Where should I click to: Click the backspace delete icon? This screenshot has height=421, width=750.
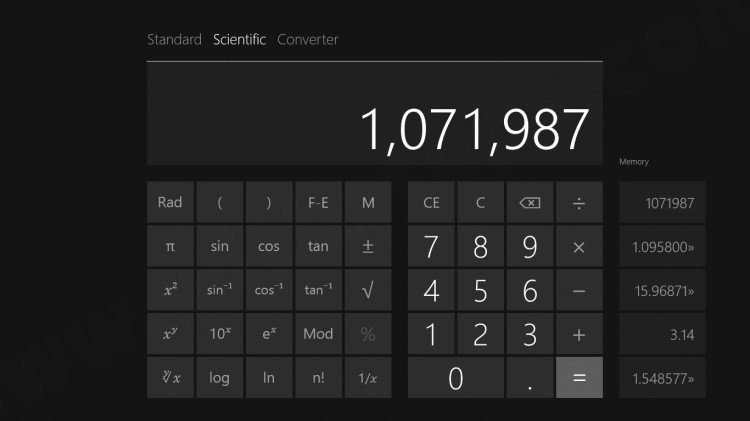tap(530, 202)
